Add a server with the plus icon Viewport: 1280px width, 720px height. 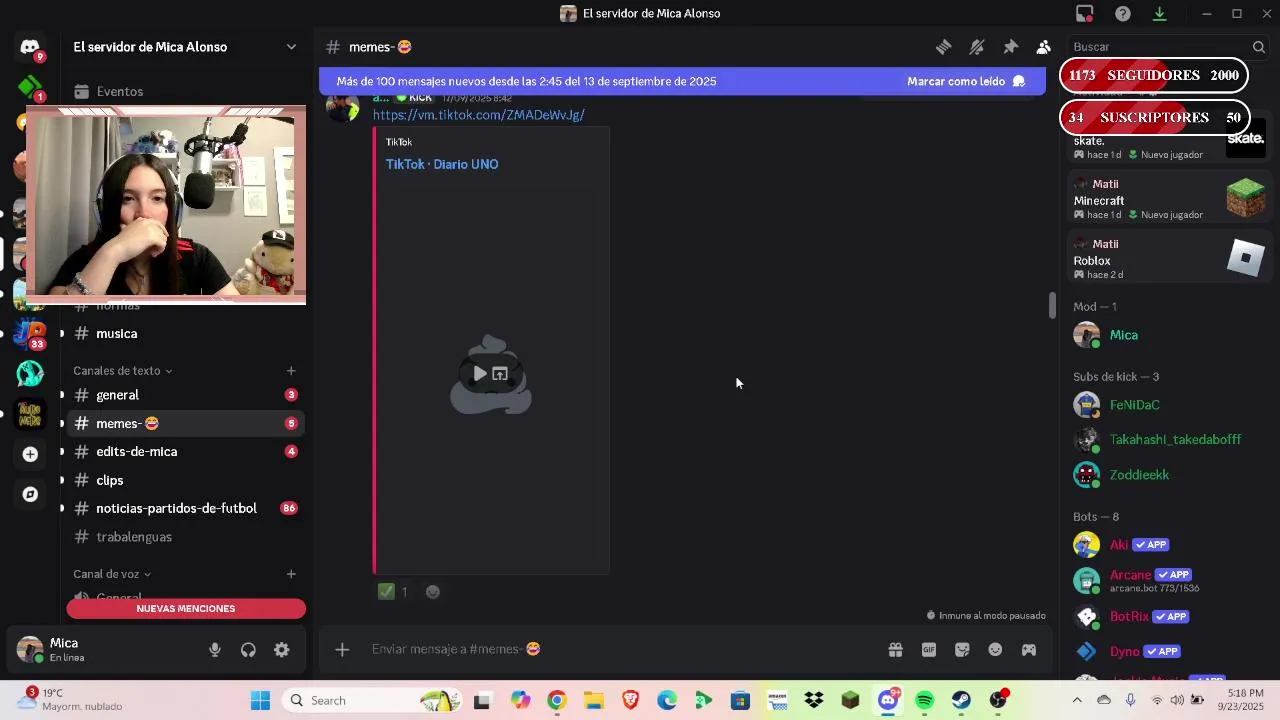tap(30, 454)
